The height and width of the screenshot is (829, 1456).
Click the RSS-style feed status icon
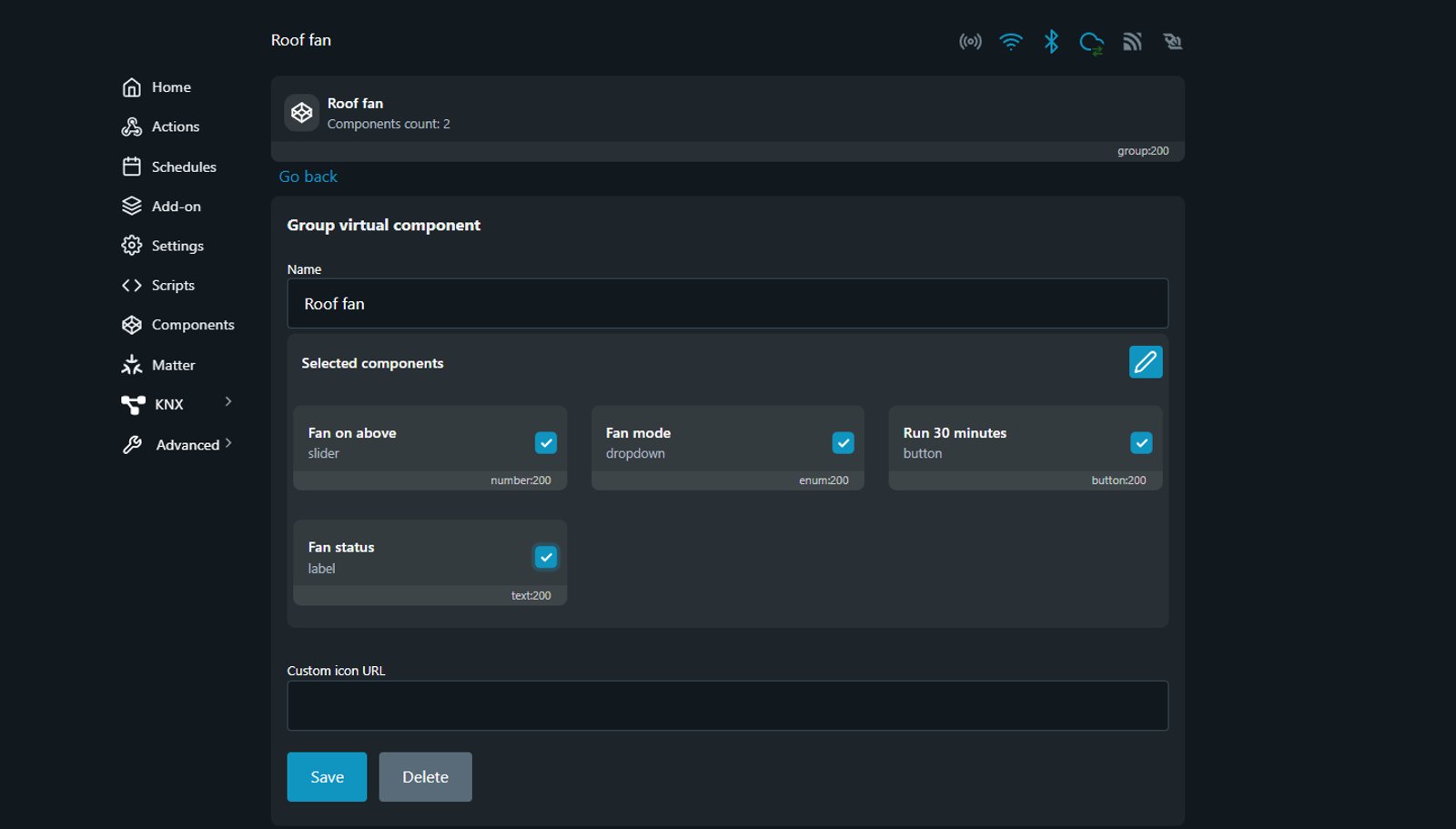point(1132,42)
